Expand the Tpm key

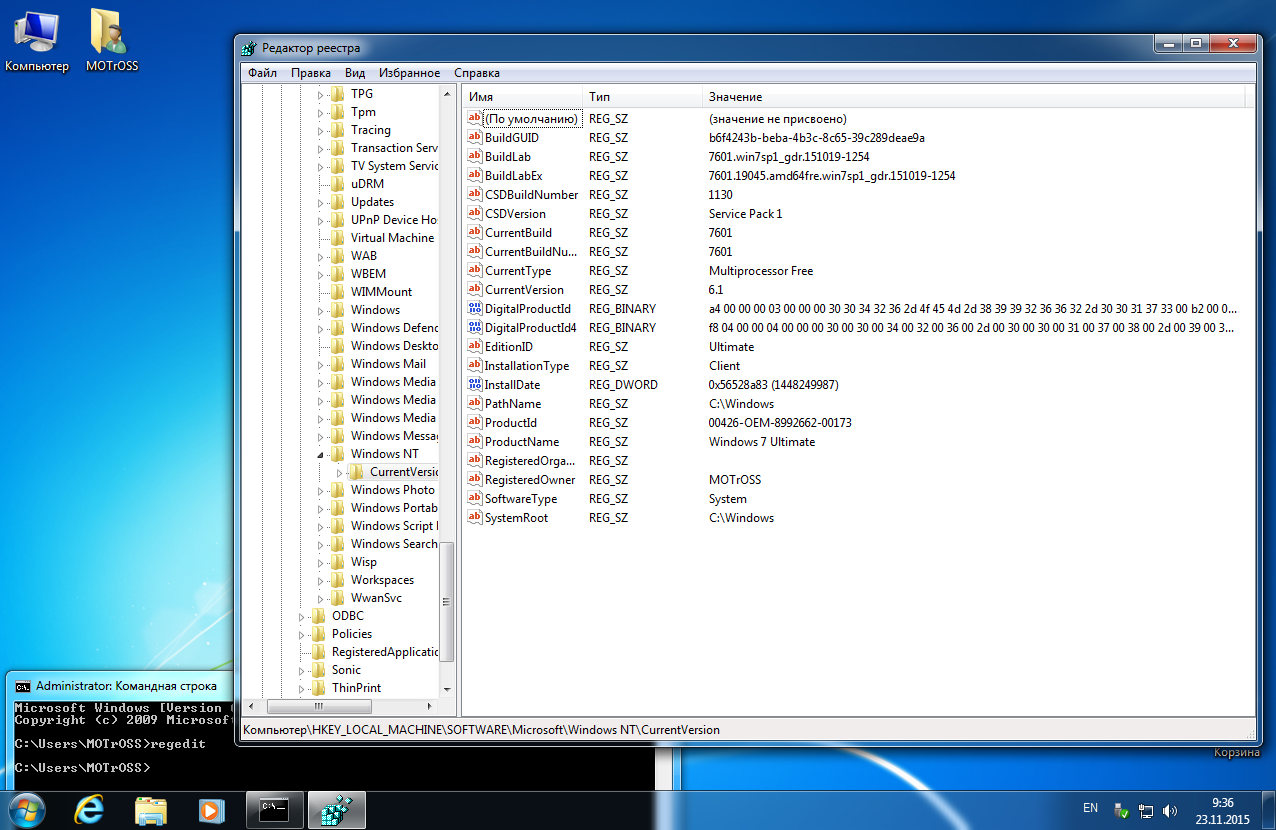tap(321, 112)
